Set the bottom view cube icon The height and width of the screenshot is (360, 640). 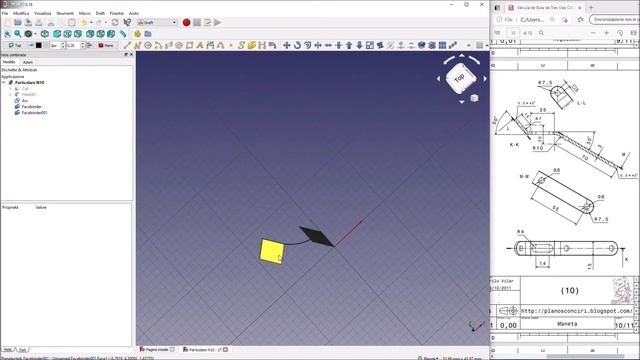[100, 34]
